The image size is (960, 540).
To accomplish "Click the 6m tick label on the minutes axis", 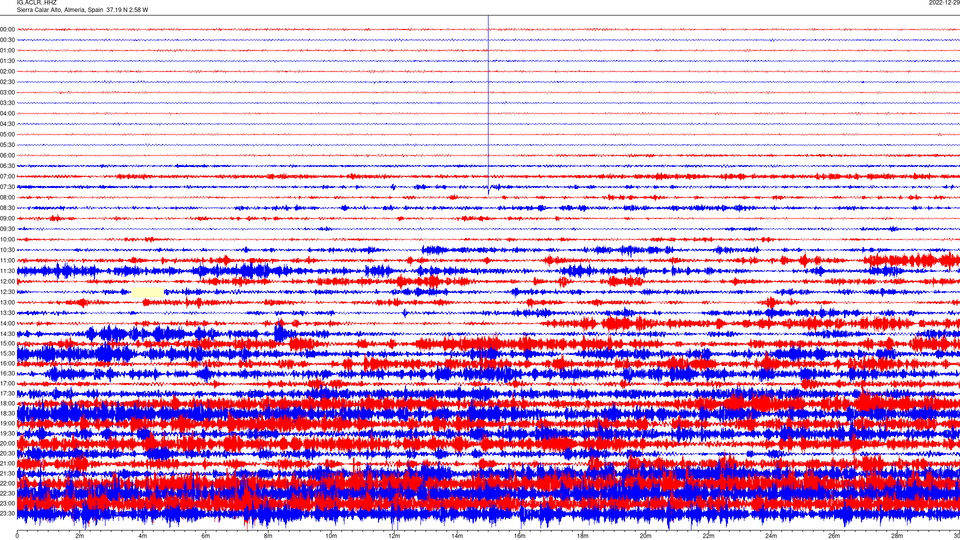I will coord(205,536).
